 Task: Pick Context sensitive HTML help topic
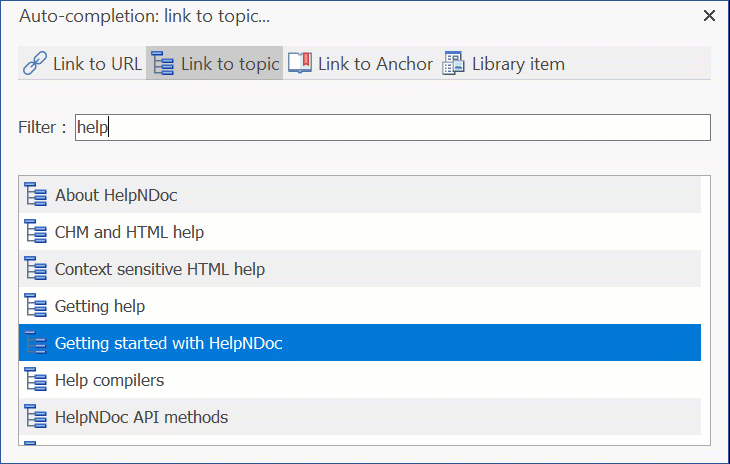(x=360, y=269)
